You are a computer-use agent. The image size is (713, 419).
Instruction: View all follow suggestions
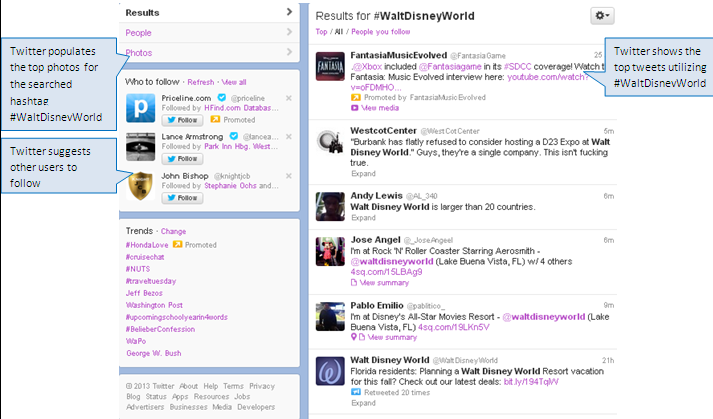[x=234, y=82]
